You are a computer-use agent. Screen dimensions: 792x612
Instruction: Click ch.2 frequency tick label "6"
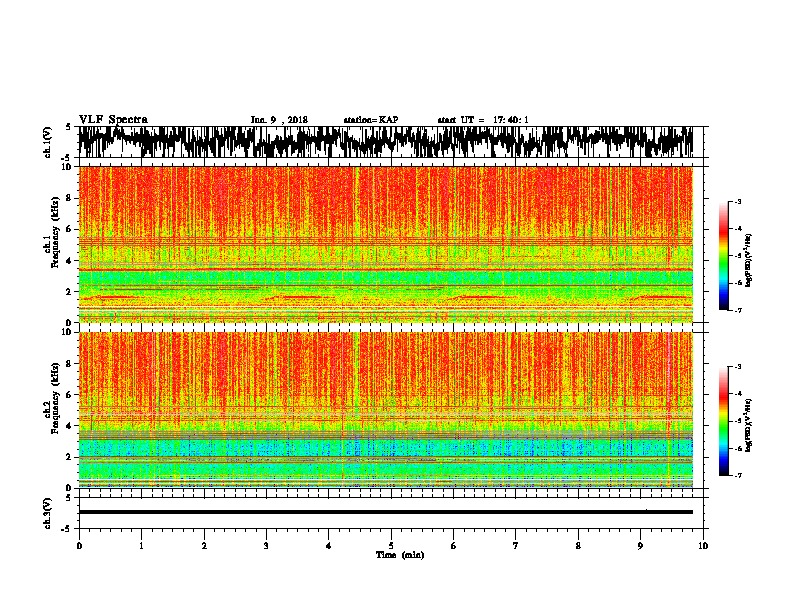click(71, 395)
